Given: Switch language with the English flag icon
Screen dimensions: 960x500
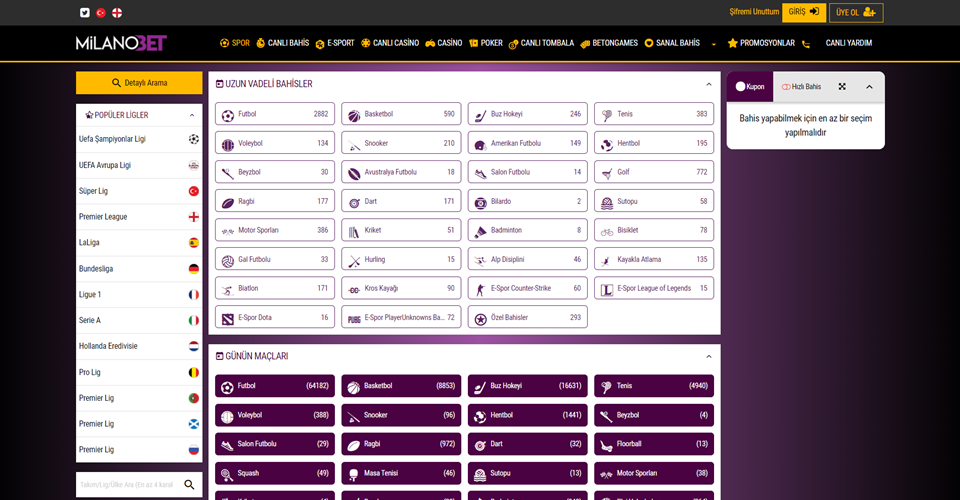Looking at the screenshot, I should tap(117, 12).
